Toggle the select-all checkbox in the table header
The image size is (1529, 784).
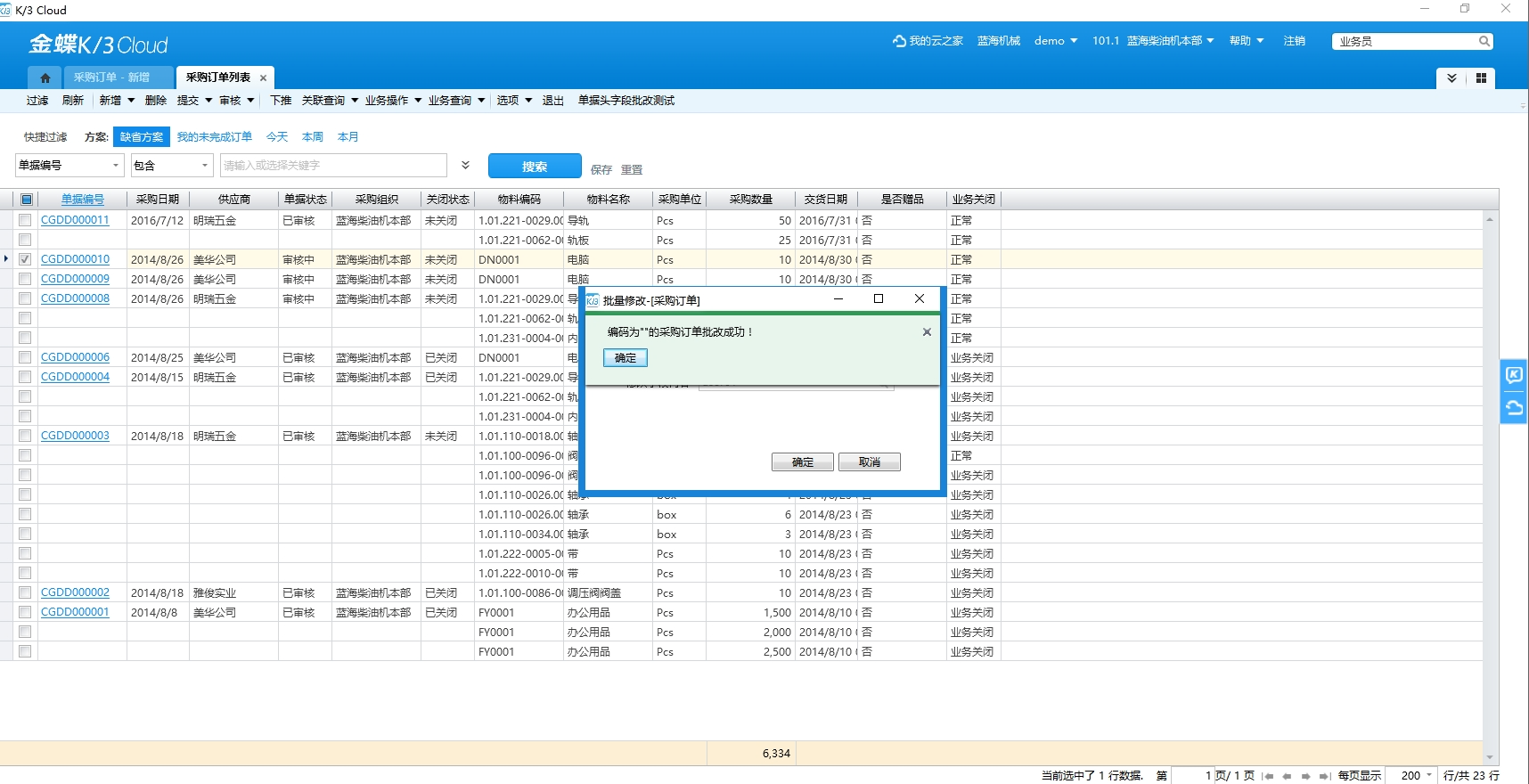pyautogui.click(x=27, y=200)
